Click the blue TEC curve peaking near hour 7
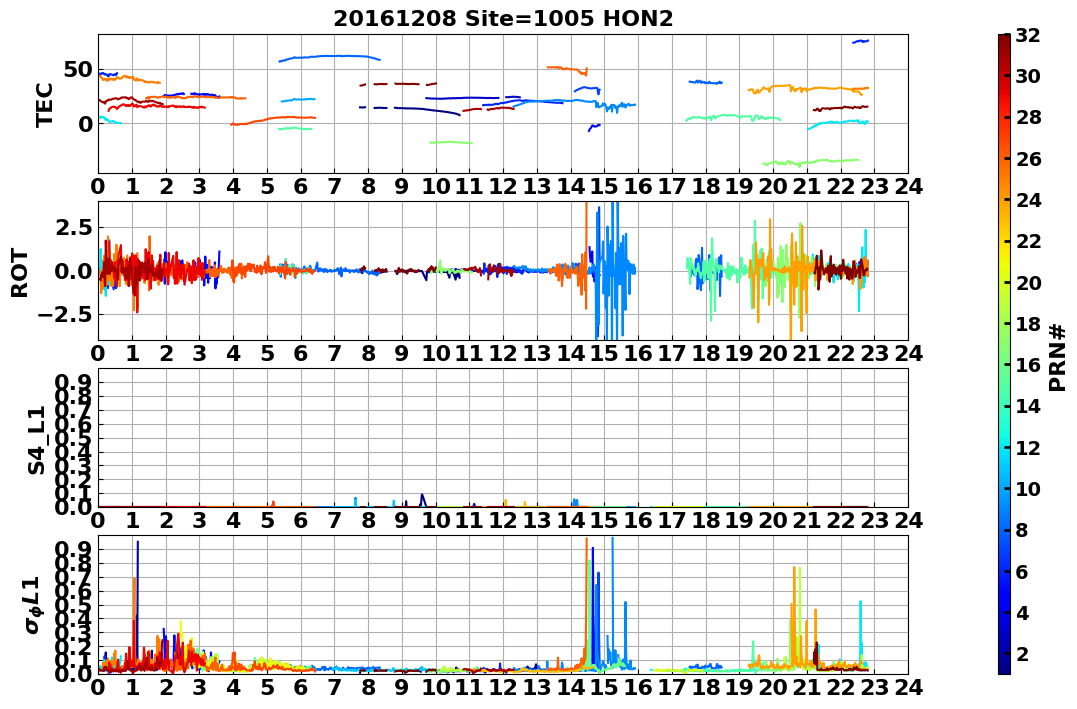This screenshot has height=709, width=1077. click(330, 57)
